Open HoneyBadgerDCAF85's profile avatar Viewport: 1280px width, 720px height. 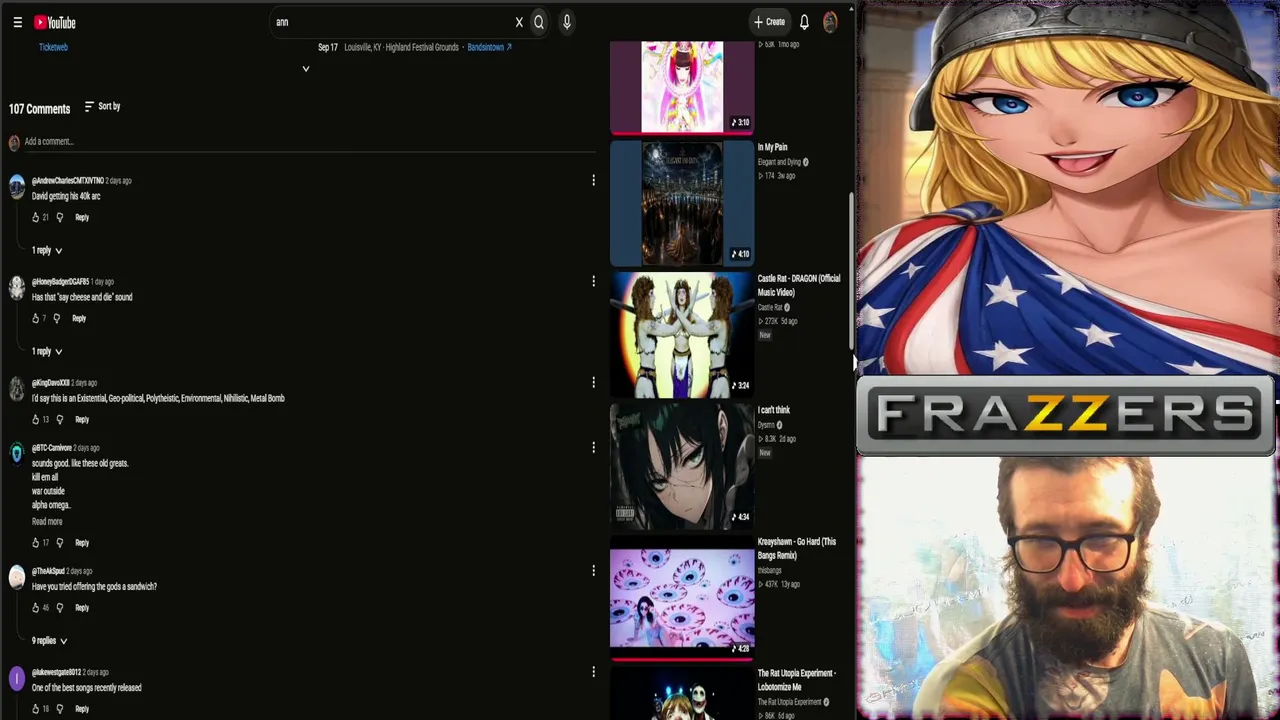click(16, 288)
